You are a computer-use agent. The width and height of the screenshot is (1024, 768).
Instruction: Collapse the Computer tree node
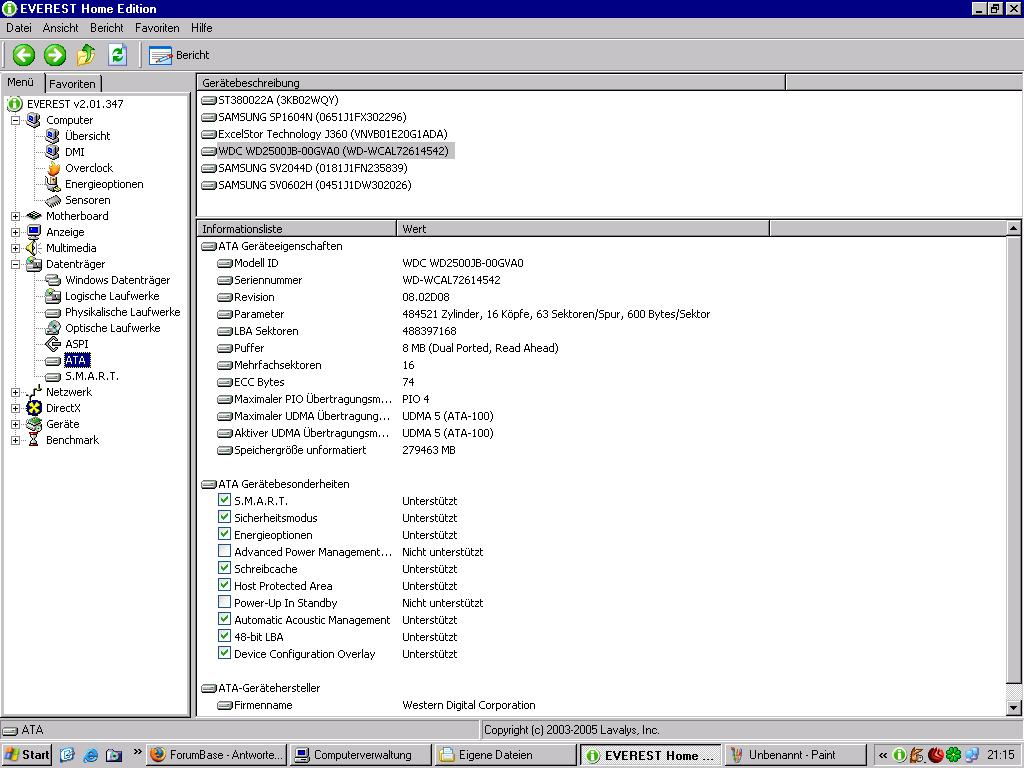(x=16, y=120)
